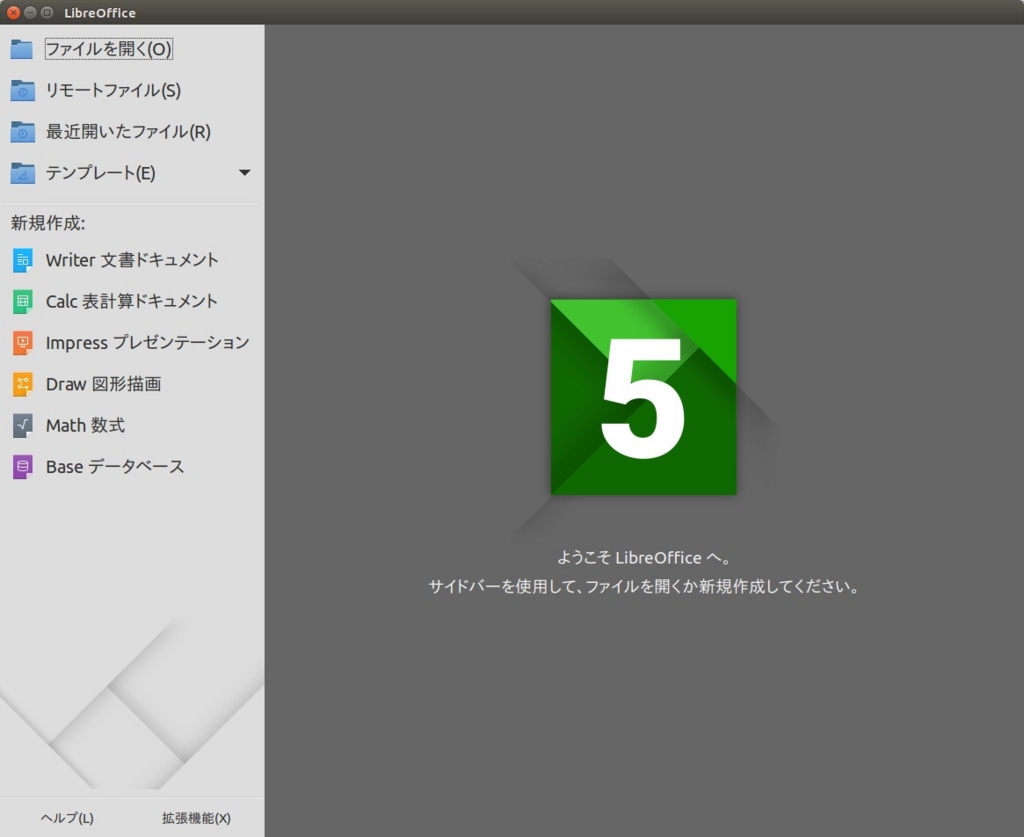
Task: Create new Writer 文書ドキュメント
Action: (132, 260)
